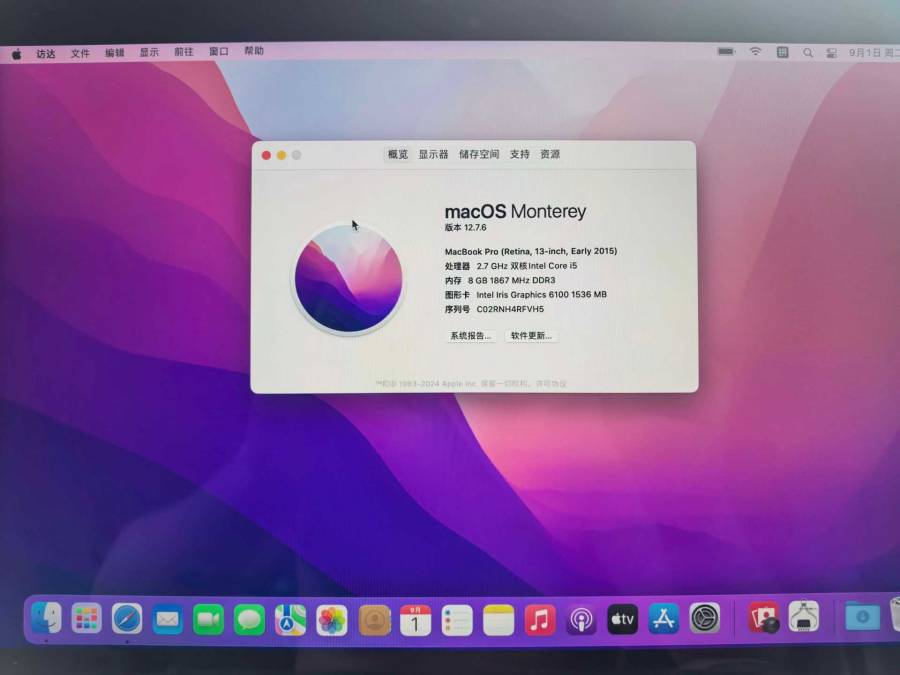Open FaceTime from the Dock
The image size is (900, 675).
click(x=208, y=619)
